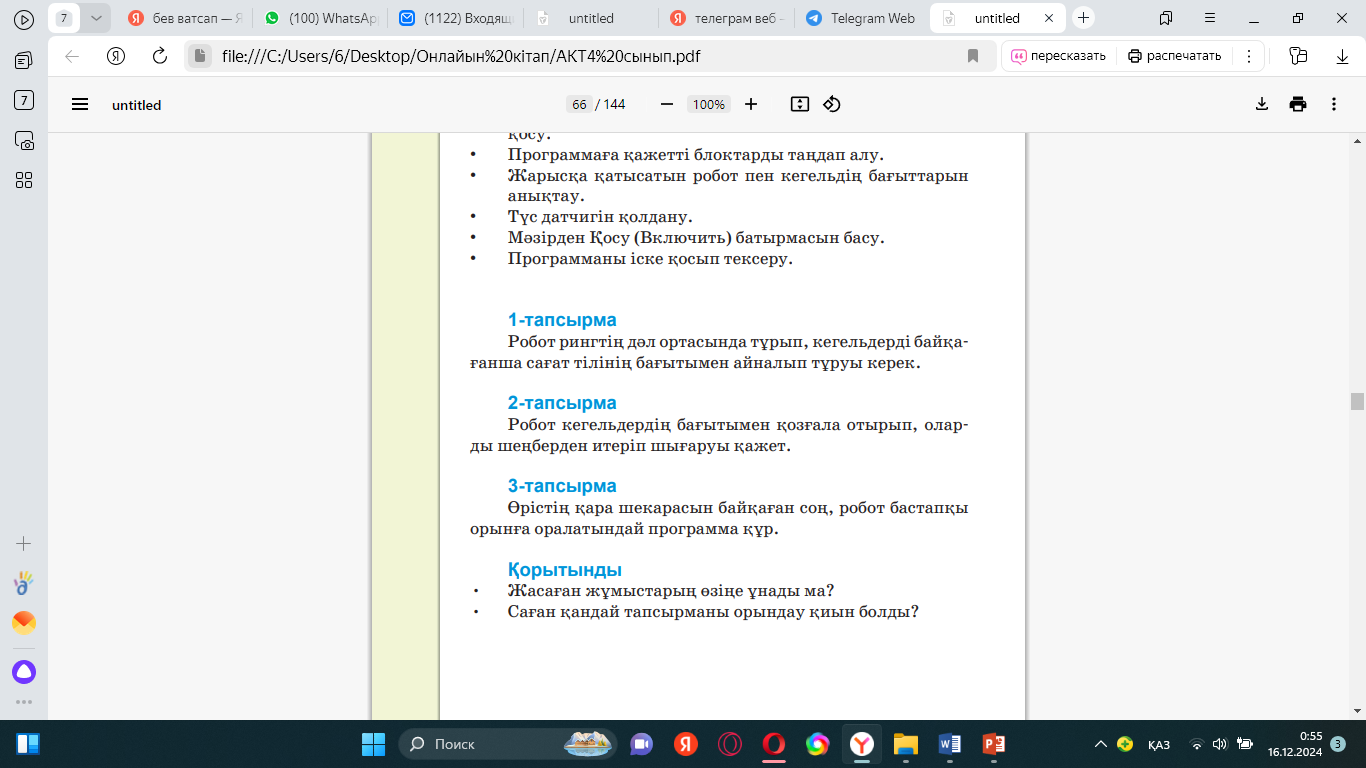
Task: Download the PDF file from viewer toolbar
Action: (x=1262, y=104)
